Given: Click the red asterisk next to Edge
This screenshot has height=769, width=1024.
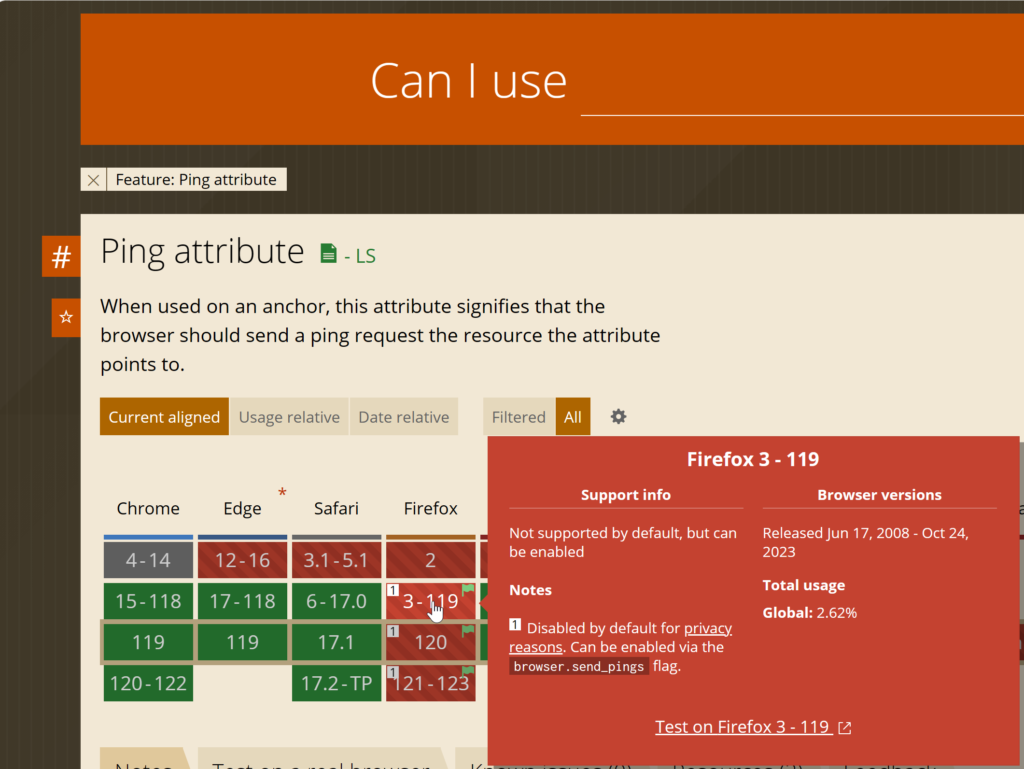Looking at the screenshot, I should (x=282, y=492).
